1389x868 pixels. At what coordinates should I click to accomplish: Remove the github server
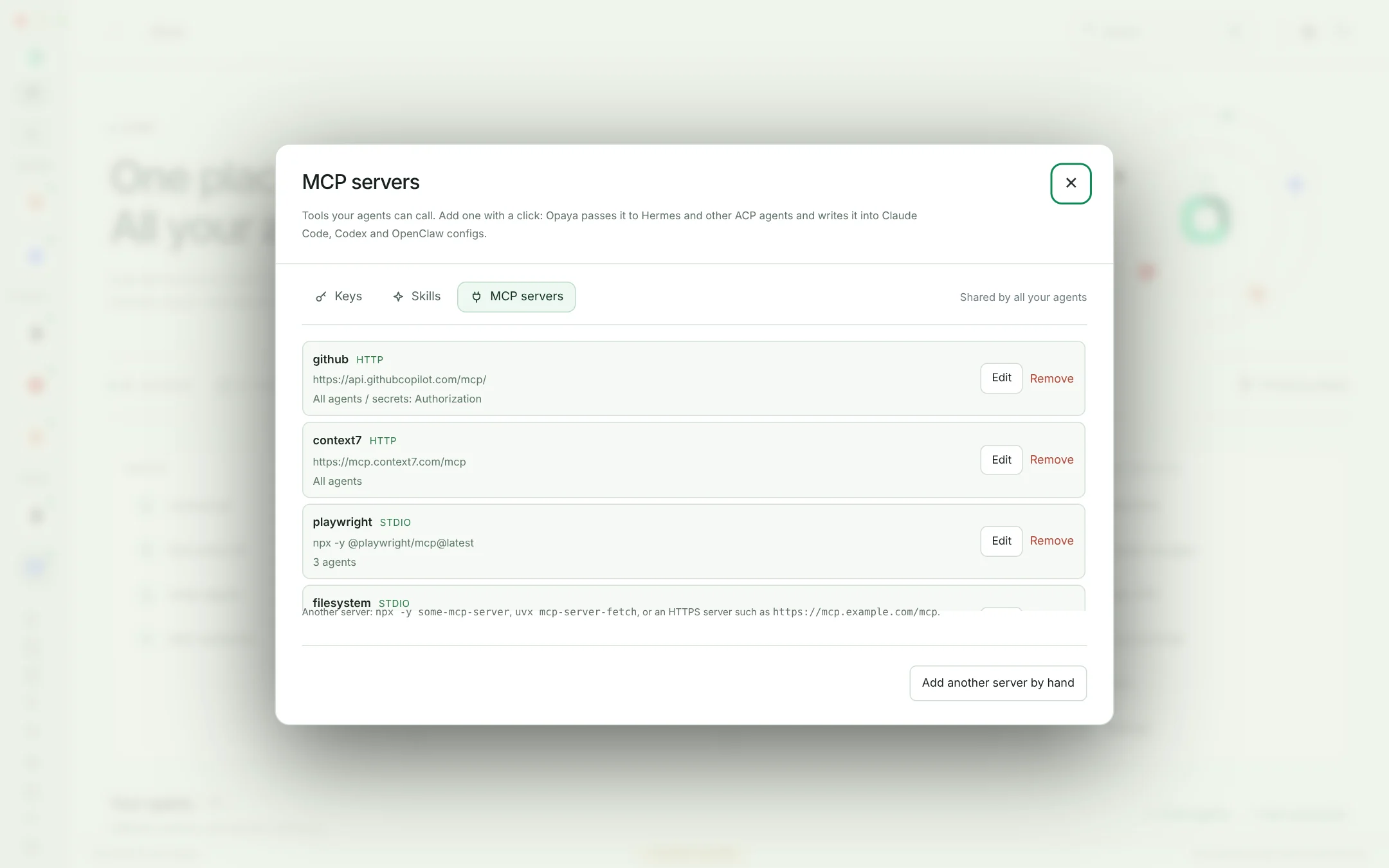[1051, 379]
